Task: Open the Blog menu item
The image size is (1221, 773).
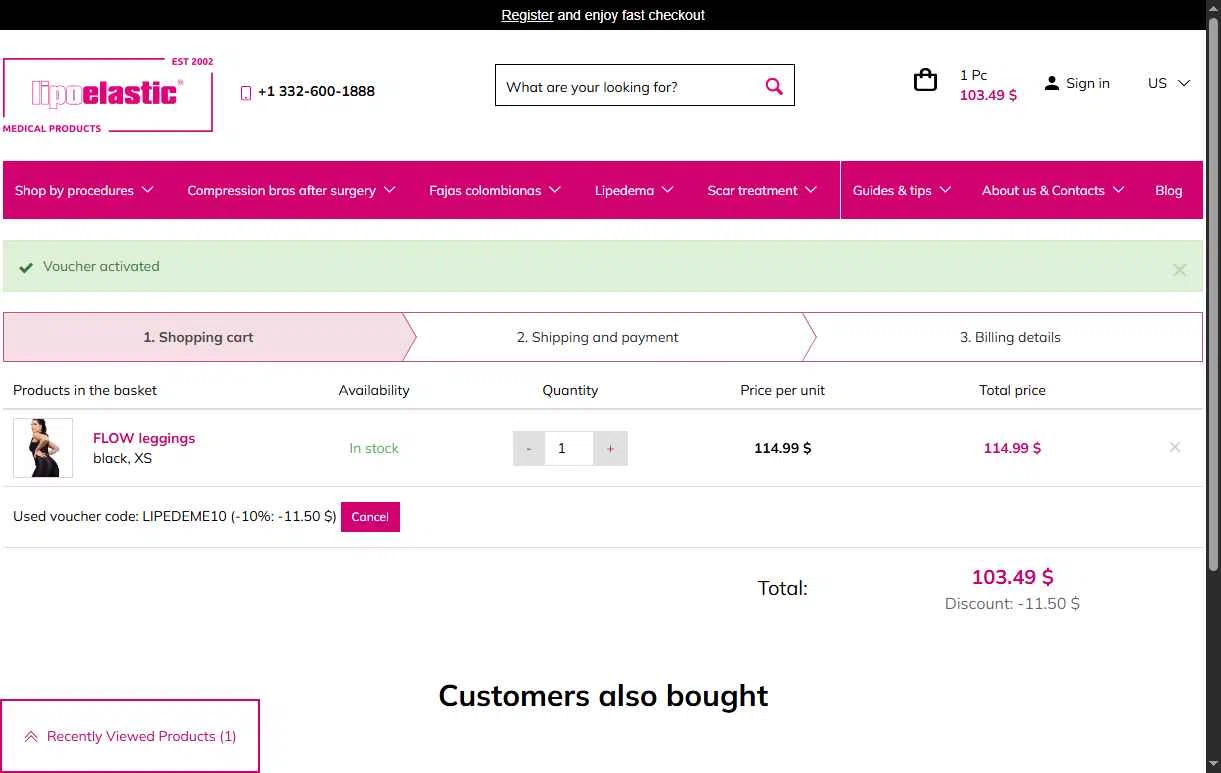Action: pos(1168,190)
